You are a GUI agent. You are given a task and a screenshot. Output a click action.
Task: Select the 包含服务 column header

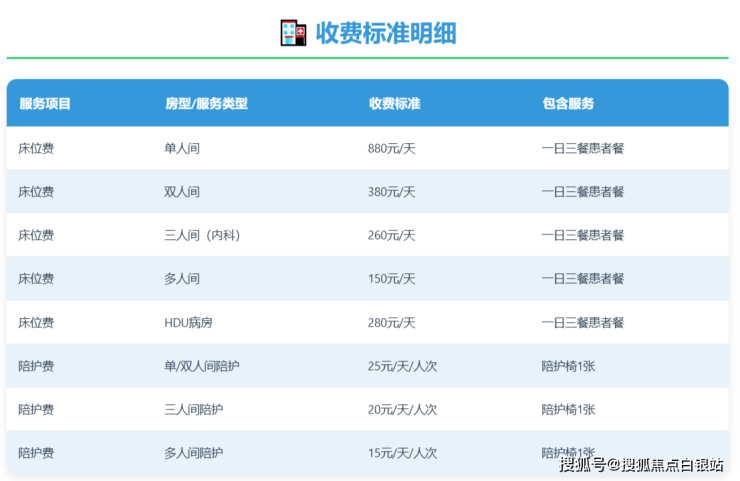coord(568,103)
